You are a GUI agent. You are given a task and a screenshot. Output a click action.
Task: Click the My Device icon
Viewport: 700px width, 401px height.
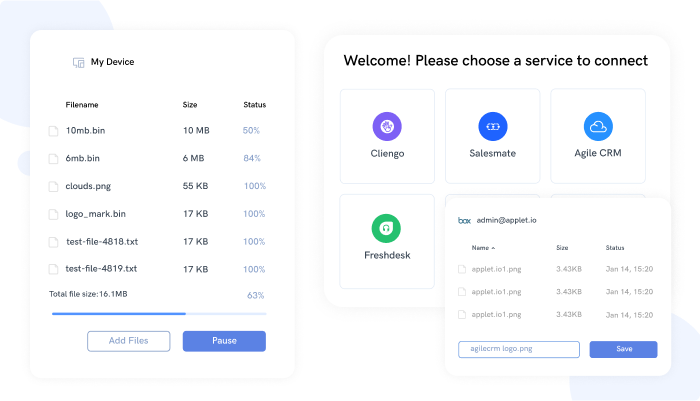78,62
